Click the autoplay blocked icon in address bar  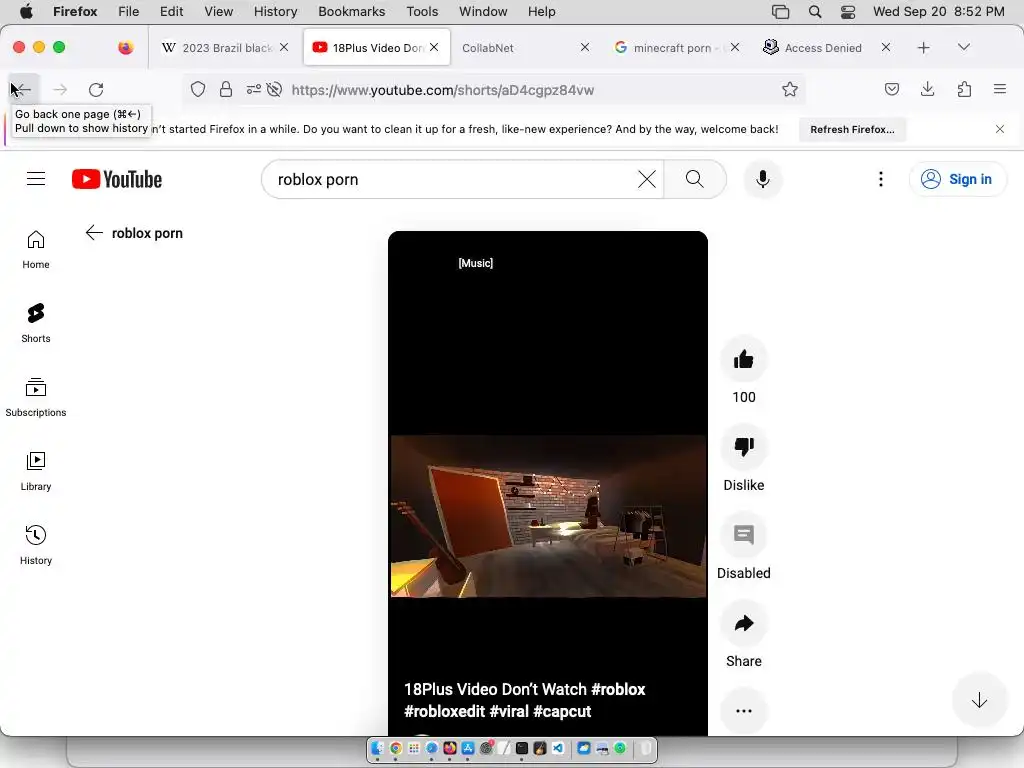[274, 89]
